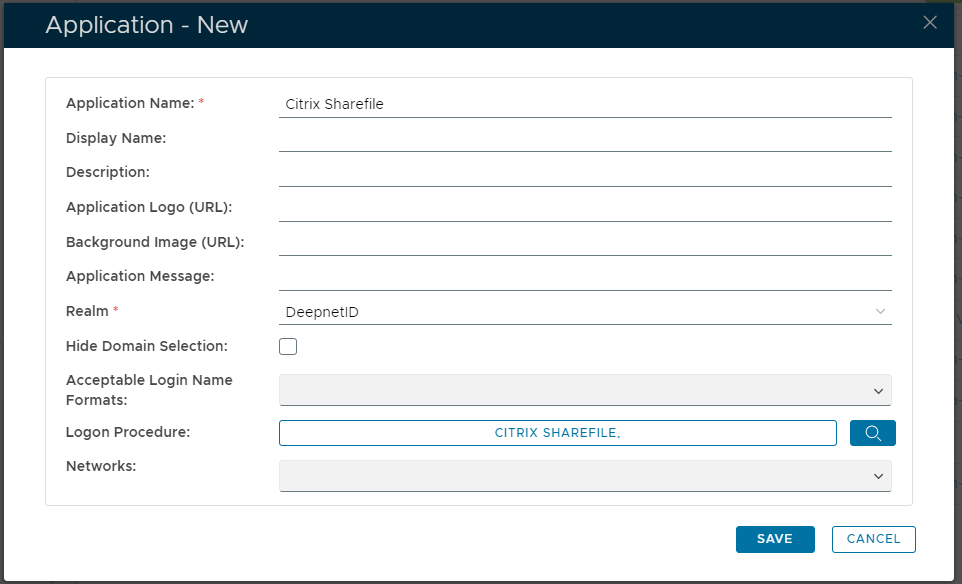The height and width of the screenshot is (584, 962).
Task: Expand the Acceptable Login Name Formats dropdown
Action: point(585,390)
